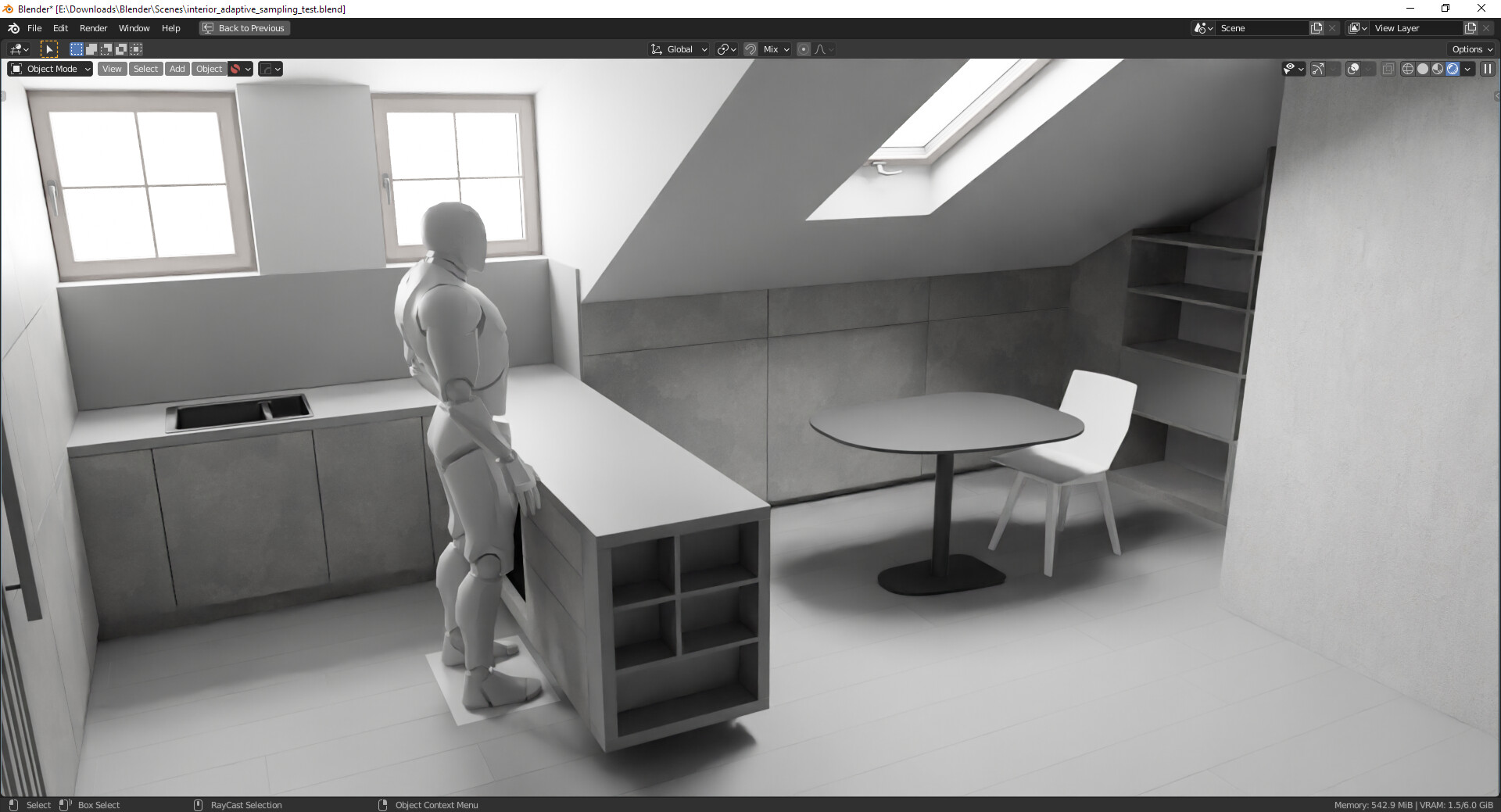Click the Scene name field
The height and width of the screenshot is (812, 1501).
(x=1263, y=28)
